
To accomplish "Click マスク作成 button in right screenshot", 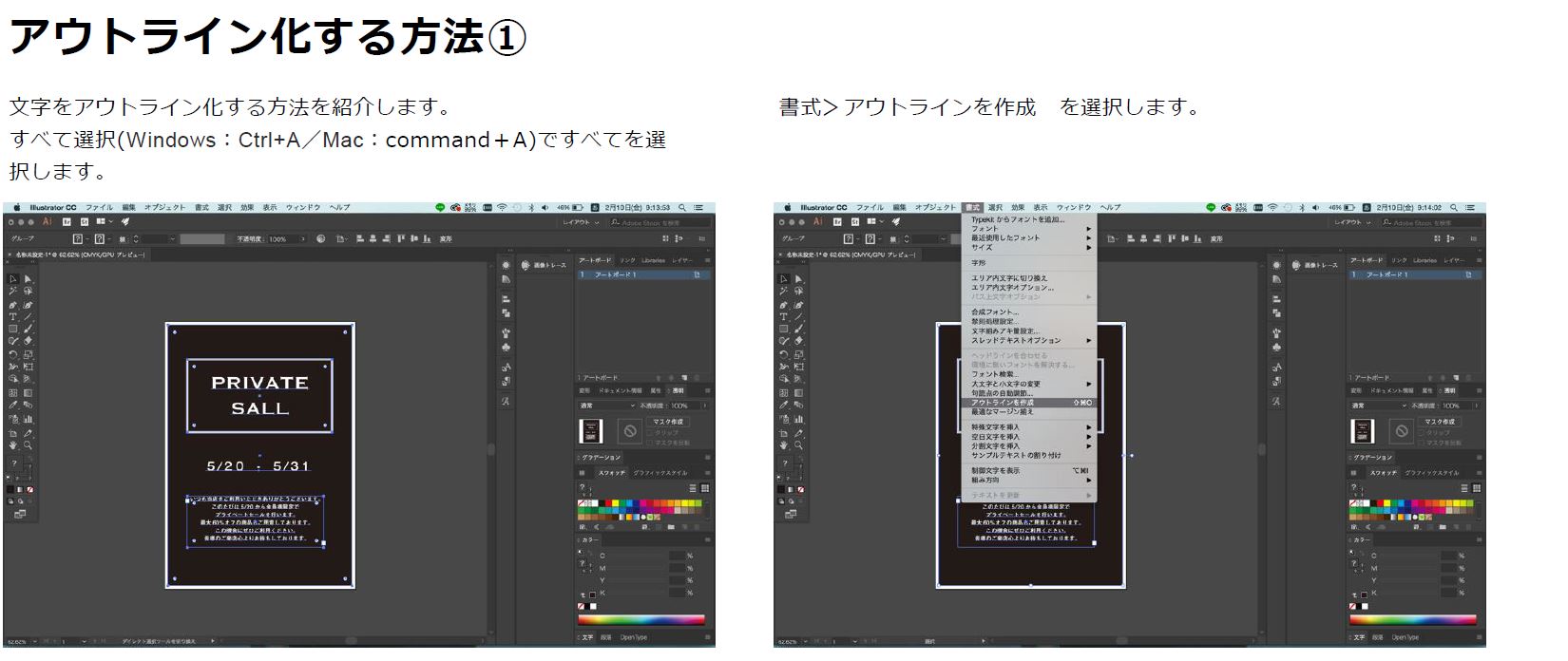I will click(x=1439, y=422).
